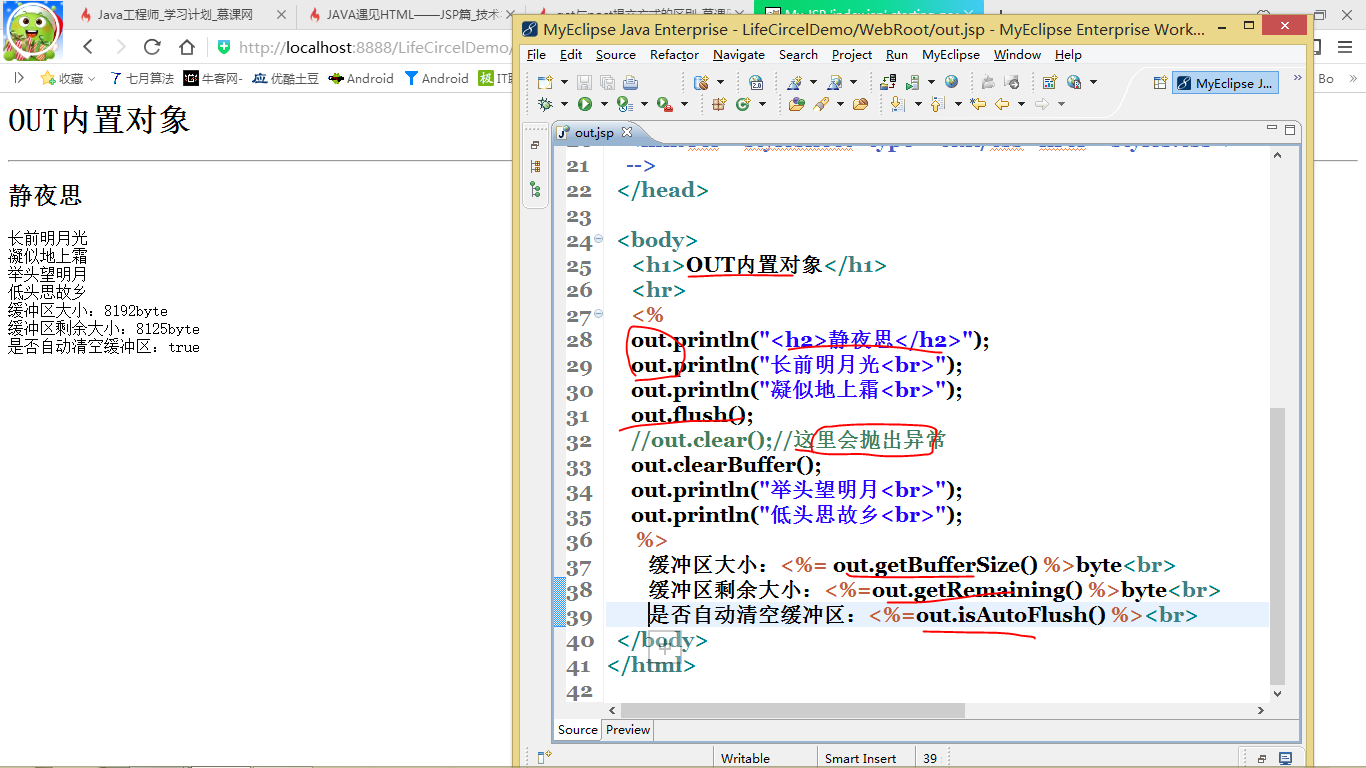Click the browser reload icon
Screen dimensions: 1366x768
152,47
